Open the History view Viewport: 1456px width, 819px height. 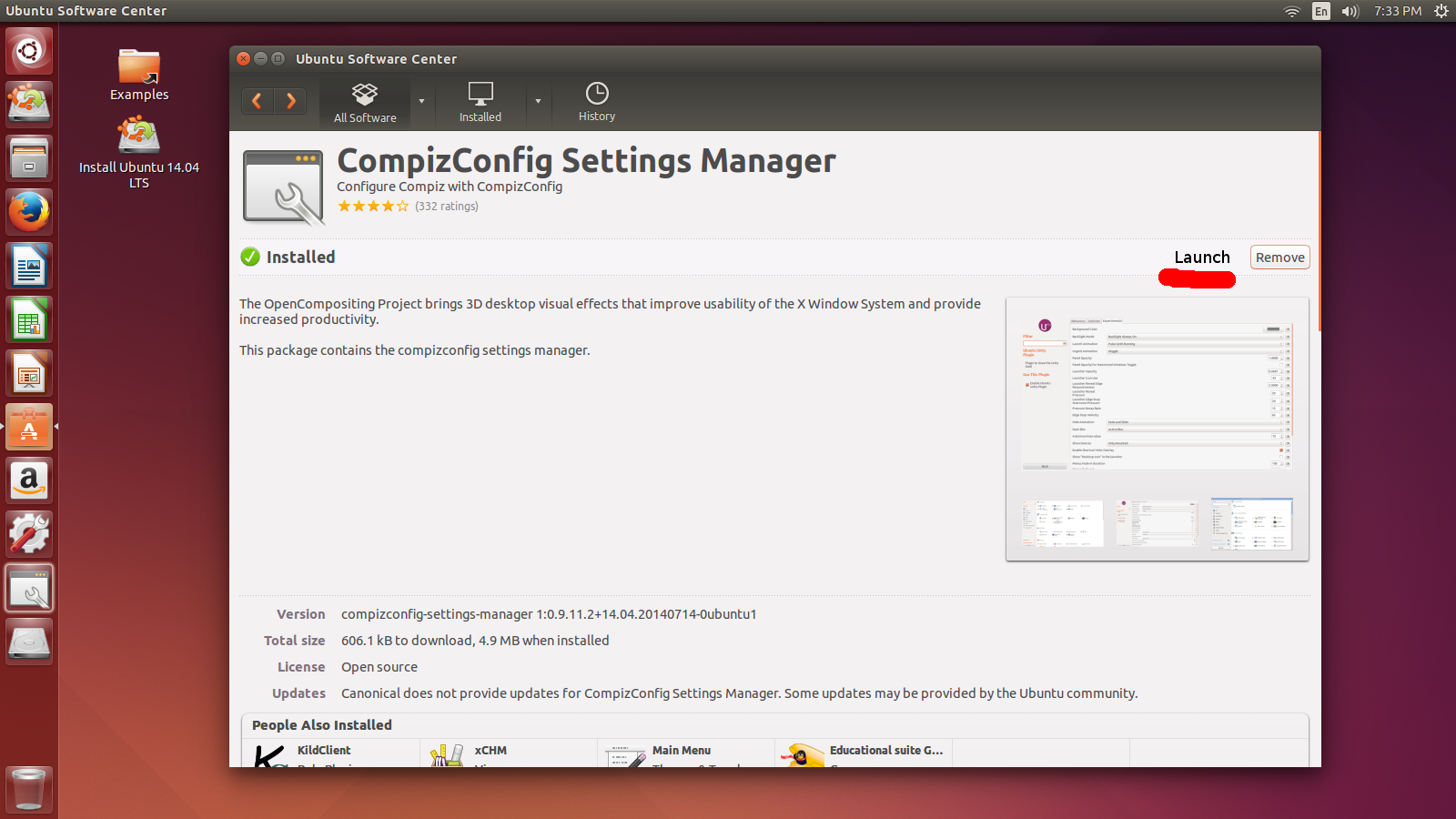click(x=597, y=103)
